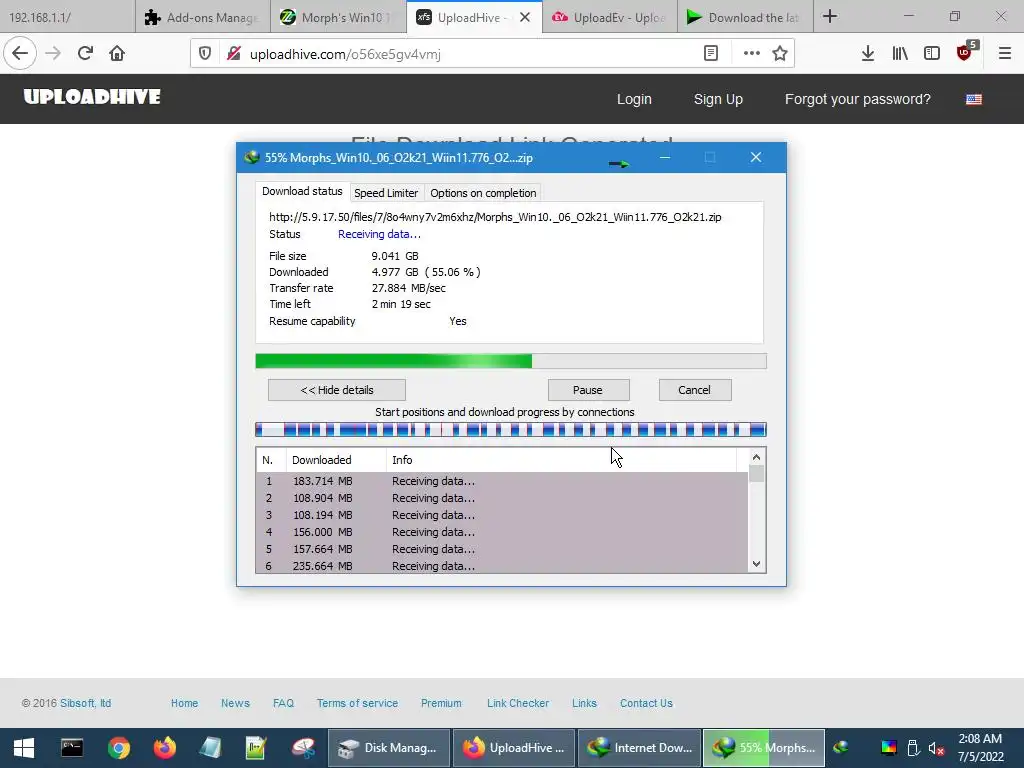The height and width of the screenshot is (768, 1024).
Task: Launch Command Prompt from the taskbar
Action: coord(72,748)
